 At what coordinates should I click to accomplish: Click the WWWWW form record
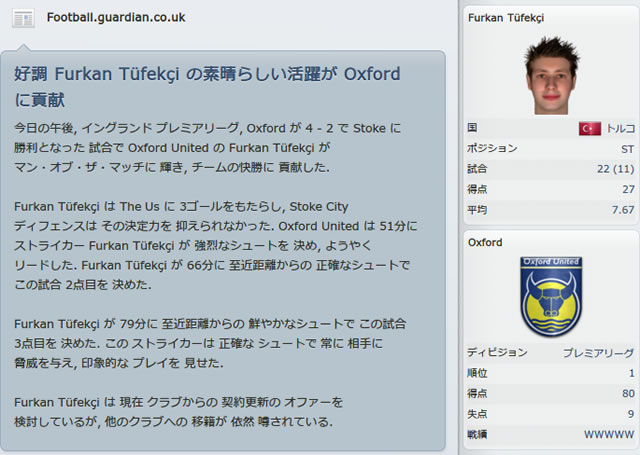[x=609, y=434]
